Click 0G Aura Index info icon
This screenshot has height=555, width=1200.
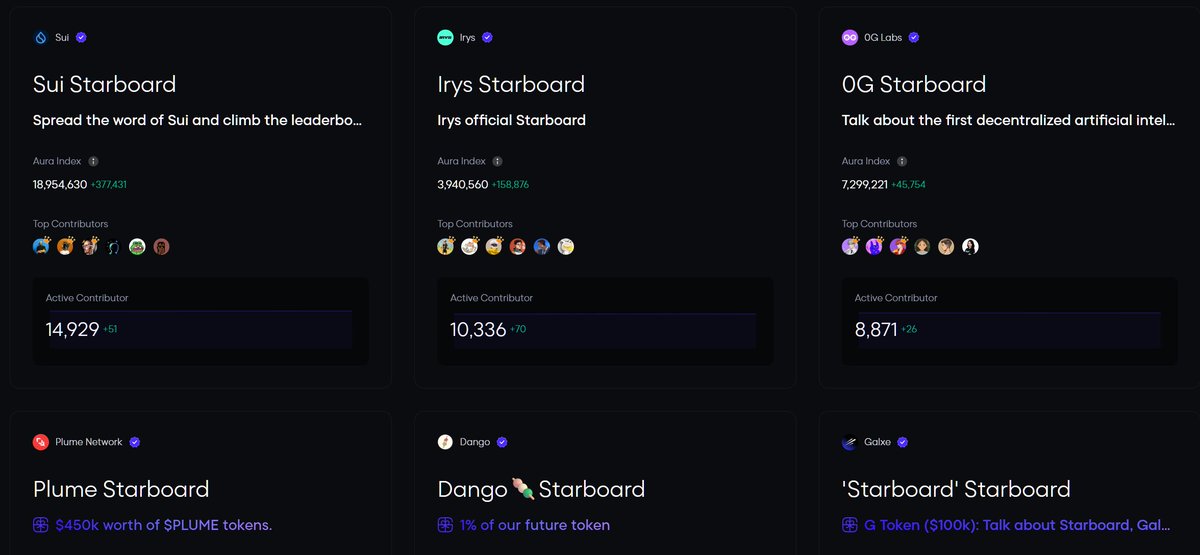(x=902, y=161)
